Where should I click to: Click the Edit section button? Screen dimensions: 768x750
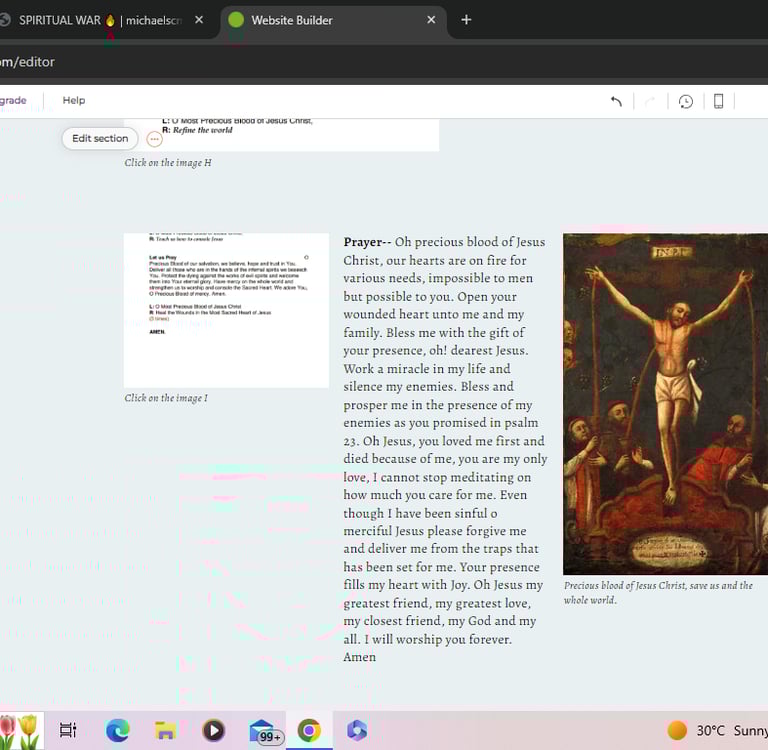pos(100,139)
